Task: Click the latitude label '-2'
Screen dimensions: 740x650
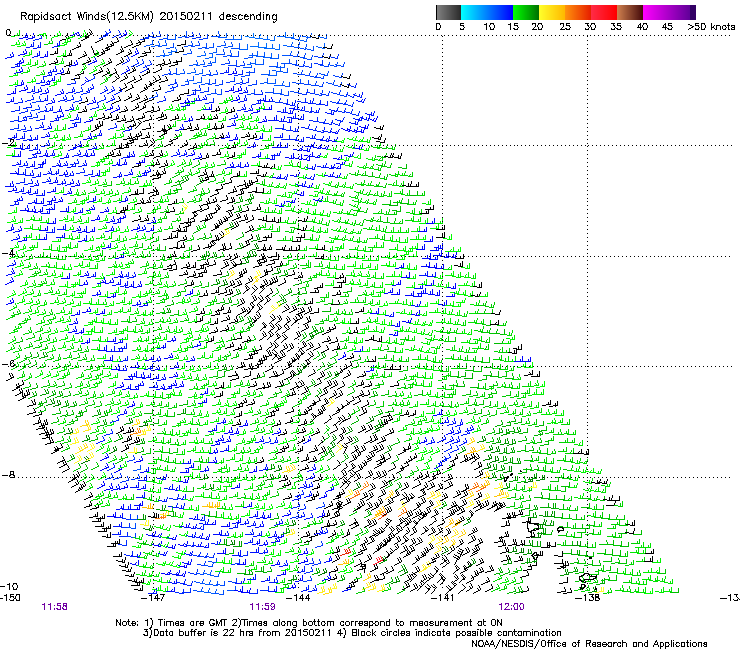Action: click(8, 143)
